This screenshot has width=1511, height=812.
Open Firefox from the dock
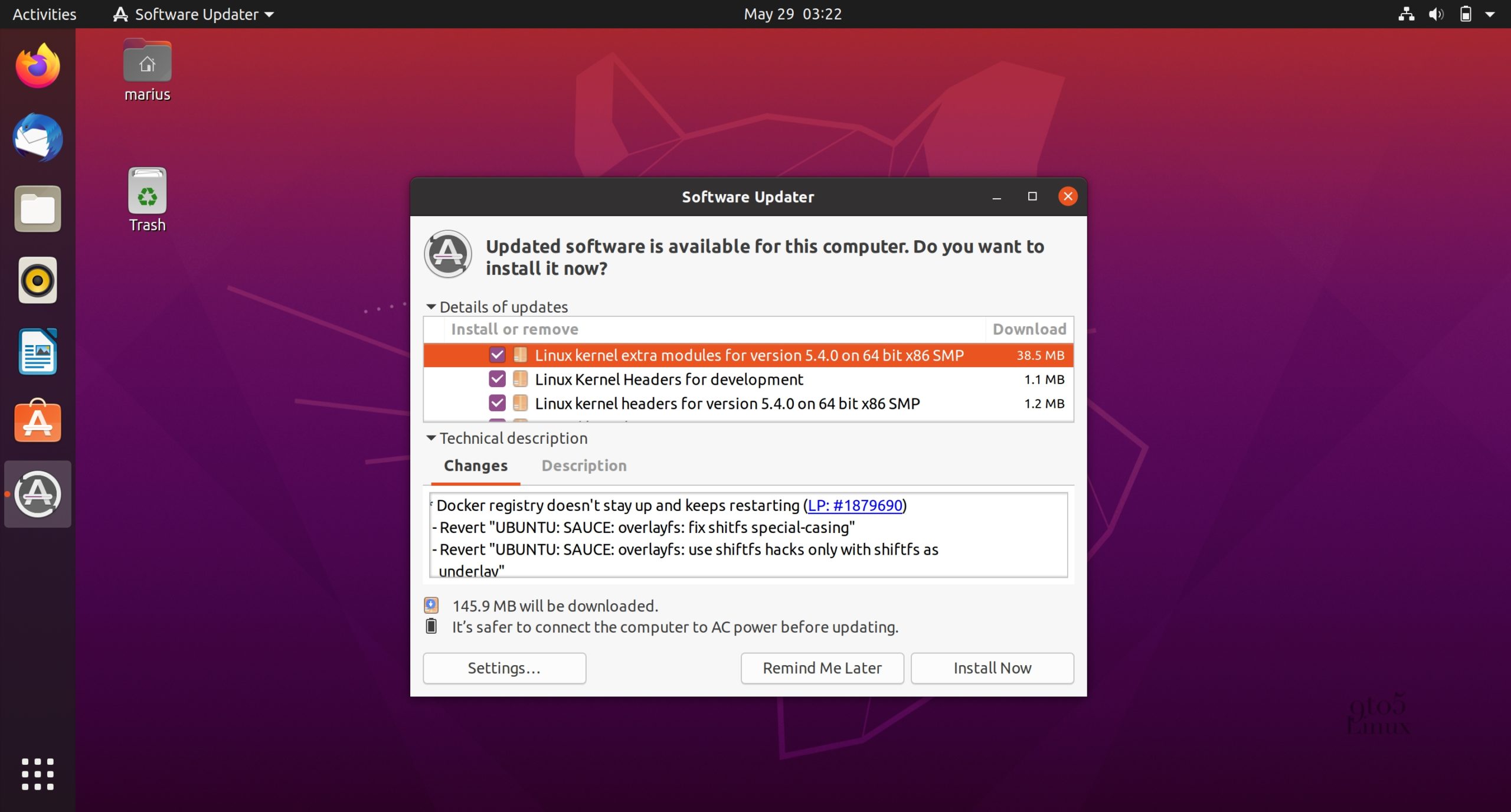click(x=37, y=66)
